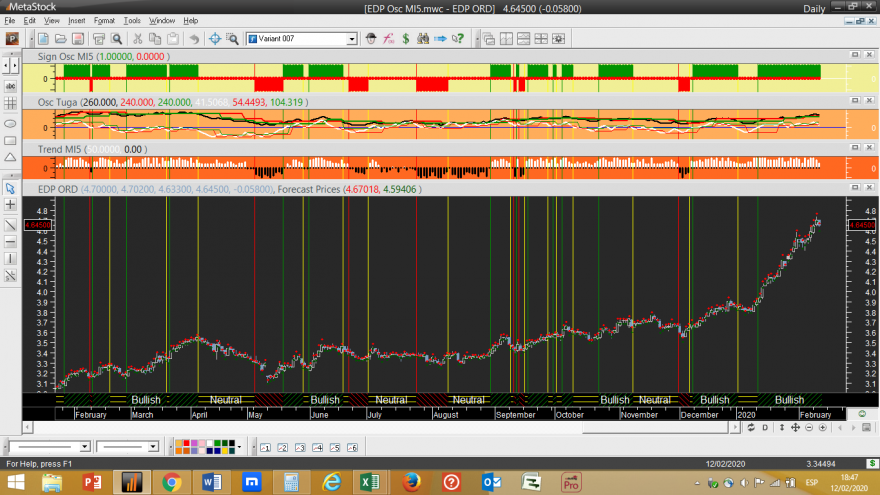Open Excel from the taskbar
Screen dimensions: 880x495
pyautogui.click(x=370, y=482)
